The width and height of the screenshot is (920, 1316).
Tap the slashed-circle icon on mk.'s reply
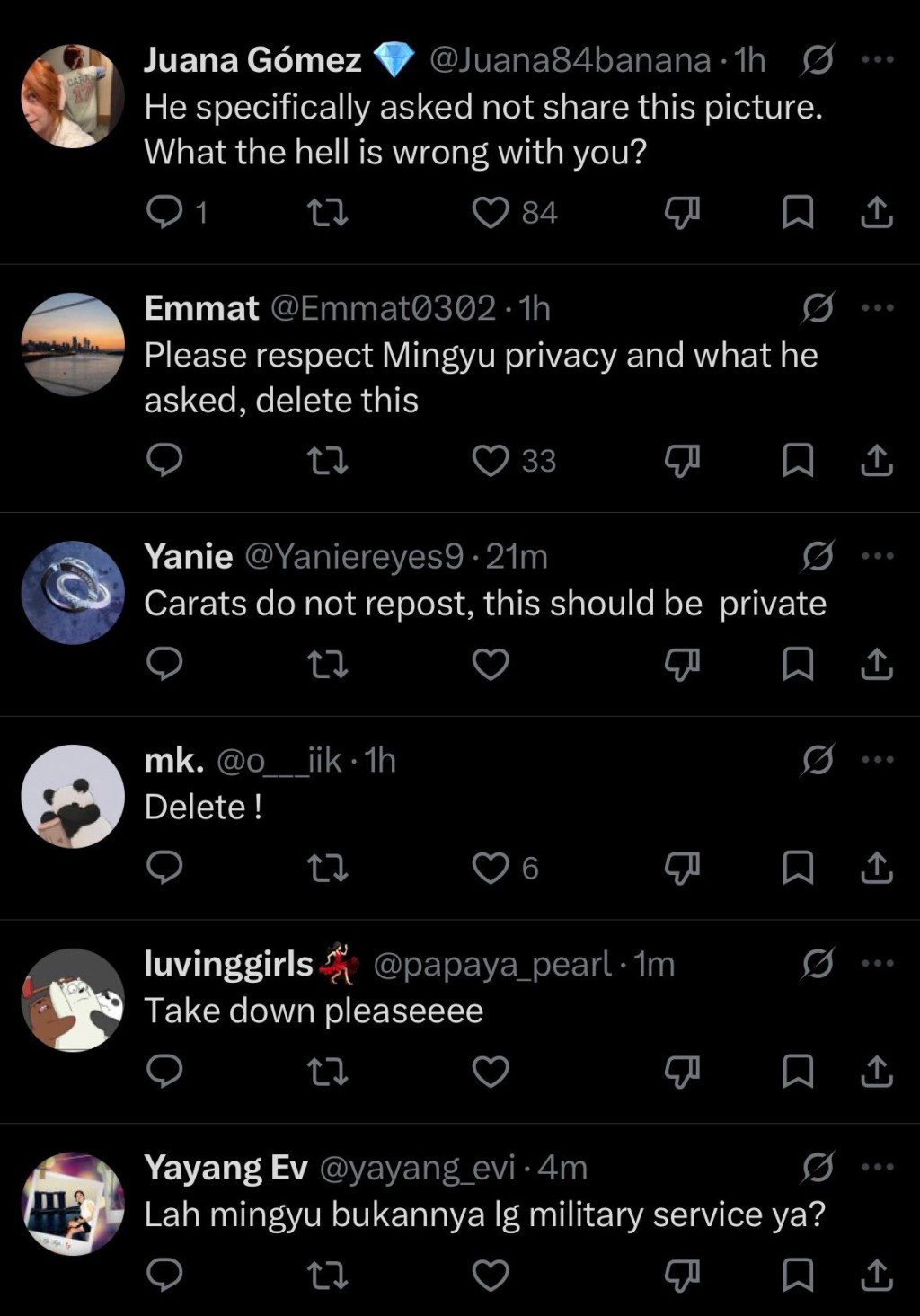(818, 760)
